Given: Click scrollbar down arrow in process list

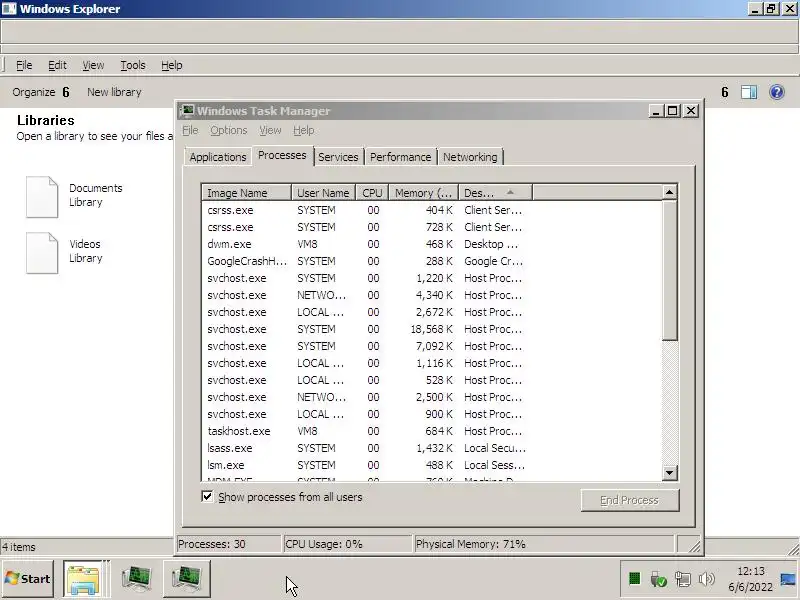Looking at the screenshot, I should coord(669,472).
